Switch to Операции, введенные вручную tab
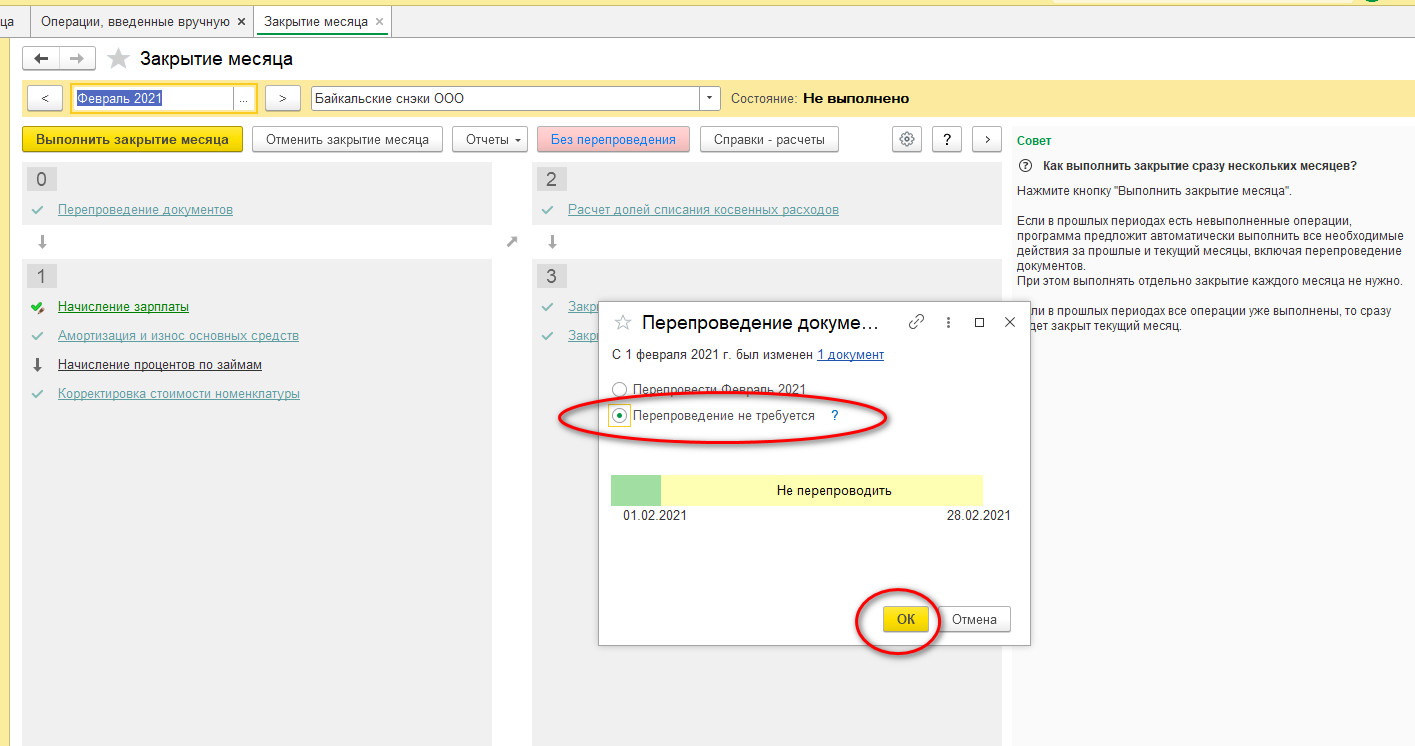Viewport: 1415px width, 746px height. point(135,21)
